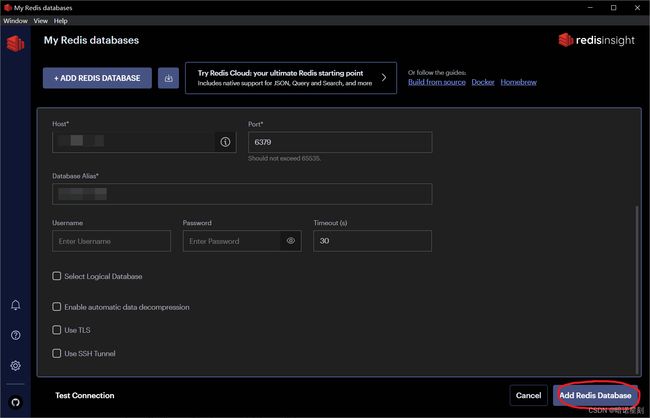Enable Select Logical Database checkbox

tap(57, 276)
